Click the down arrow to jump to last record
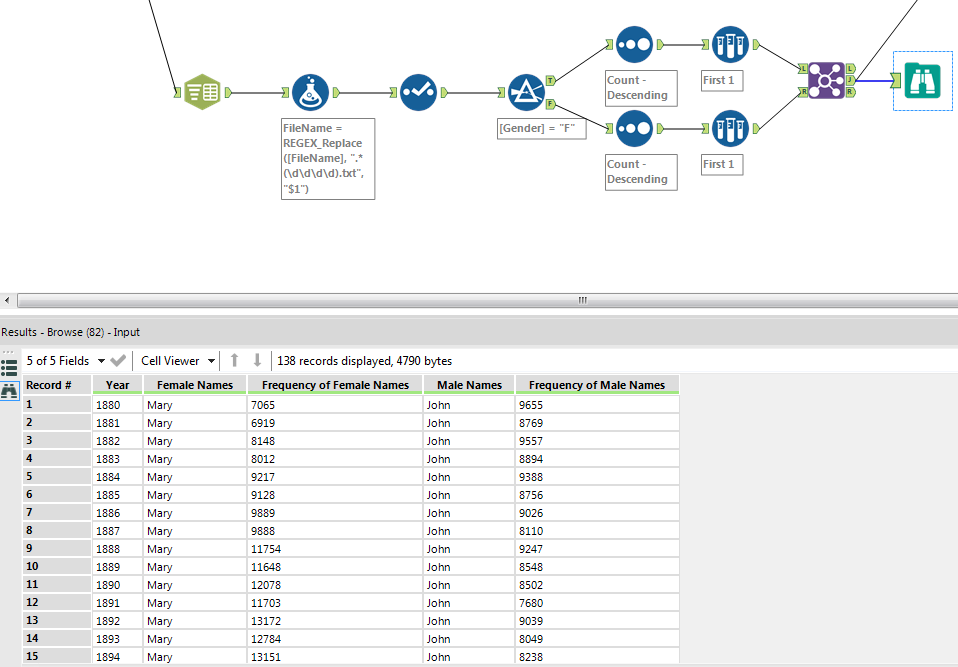Viewport: 958px width, 667px height. pyautogui.click(x=256, y=361)
